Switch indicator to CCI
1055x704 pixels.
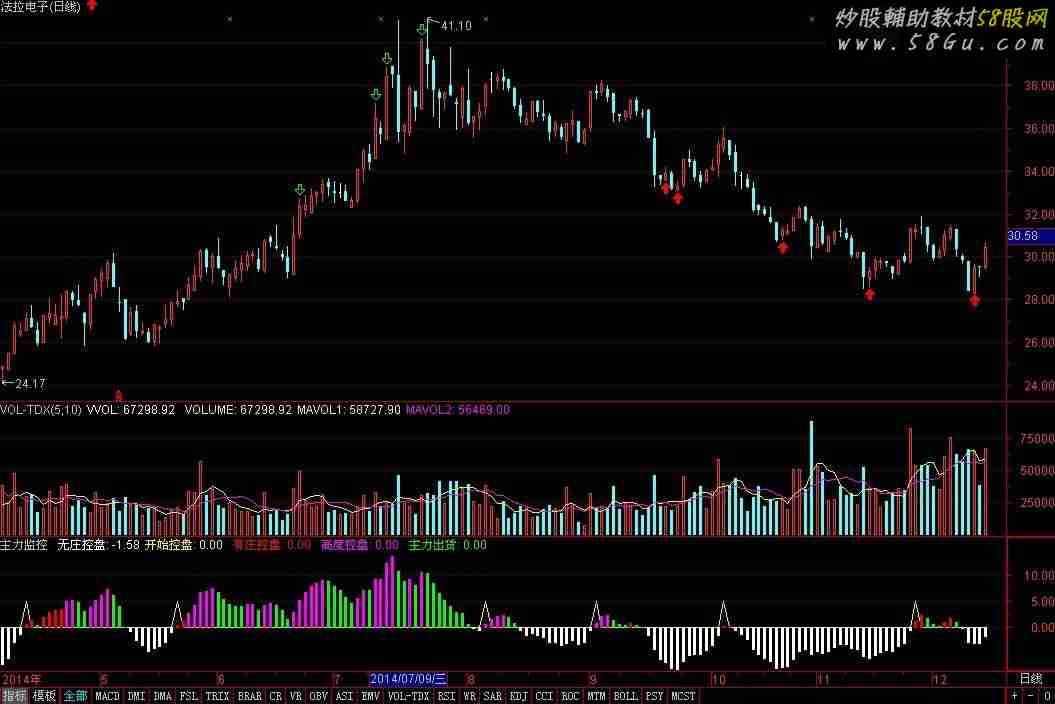(x=544, y=696)
